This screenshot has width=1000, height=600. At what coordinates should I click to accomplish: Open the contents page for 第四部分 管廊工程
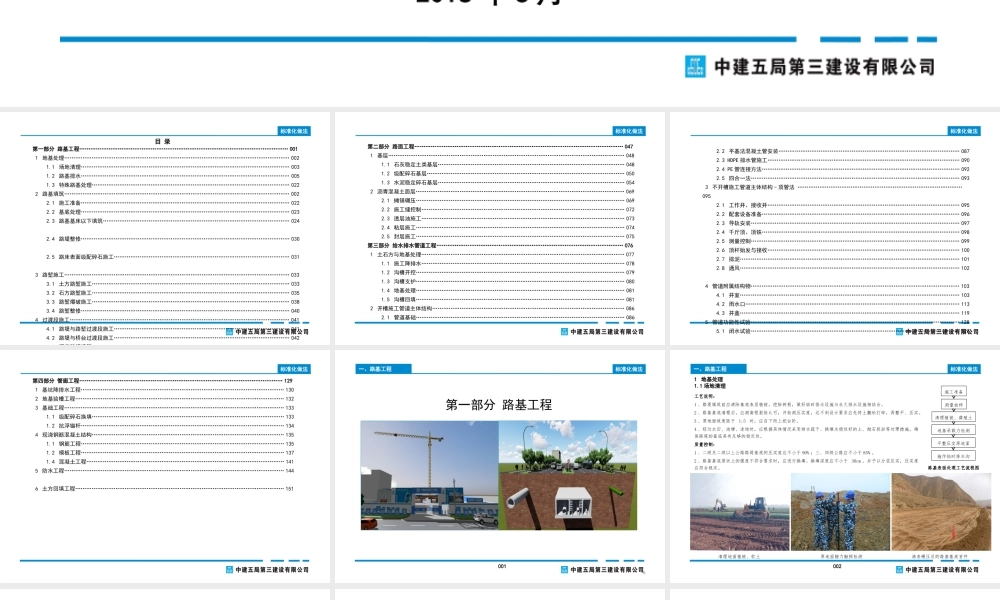pyautogui.click(x=165, y=466)
